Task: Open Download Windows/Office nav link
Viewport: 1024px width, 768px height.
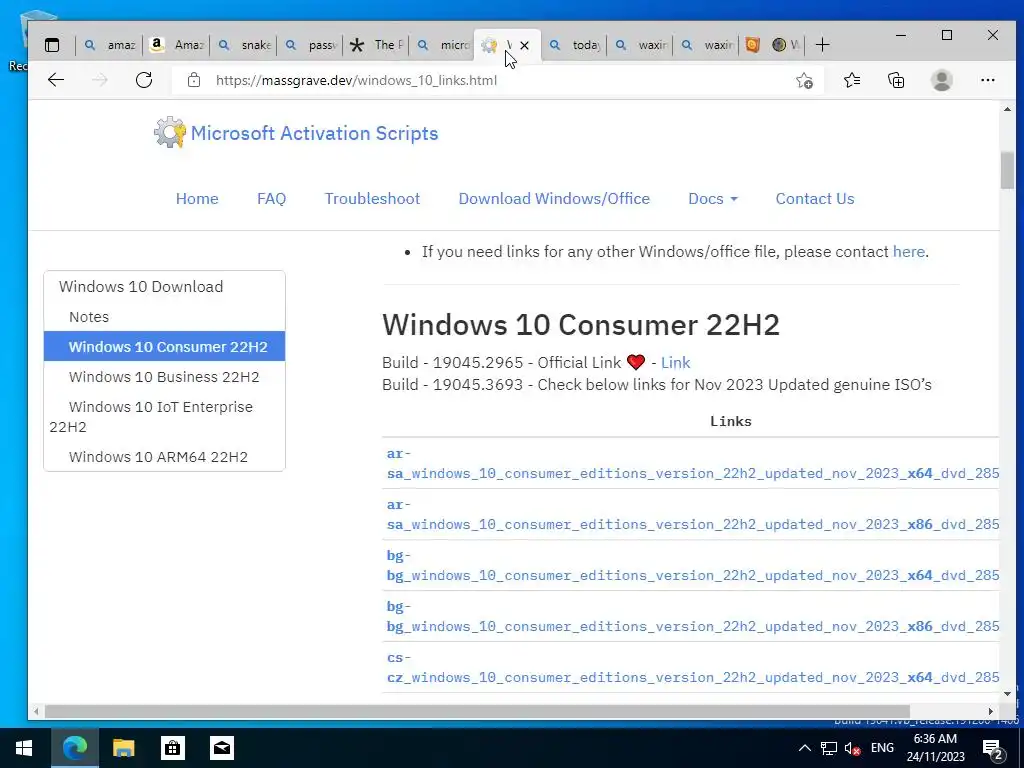Action: 554,199
